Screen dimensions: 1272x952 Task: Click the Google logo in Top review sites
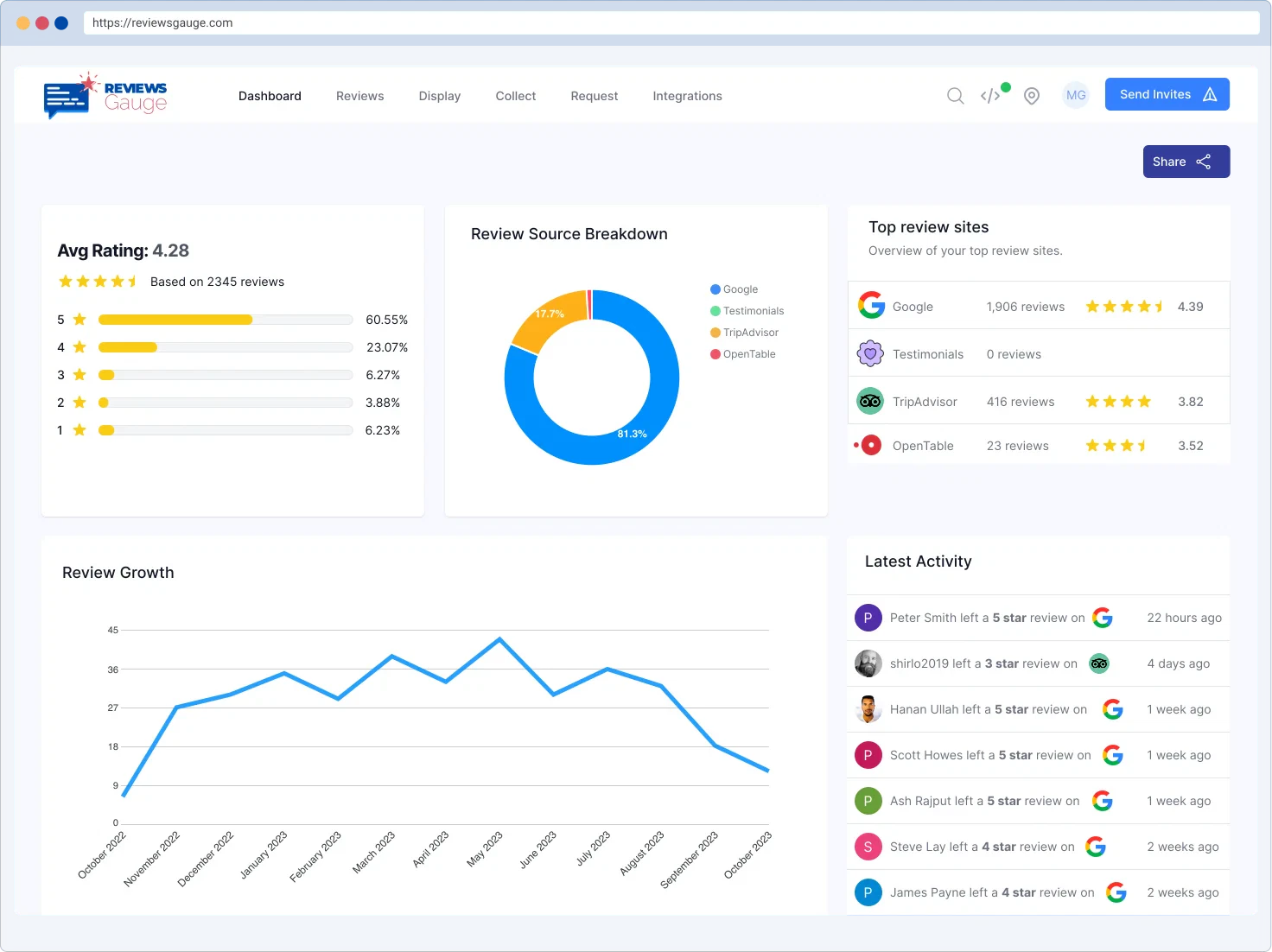(x=871, y=306)
